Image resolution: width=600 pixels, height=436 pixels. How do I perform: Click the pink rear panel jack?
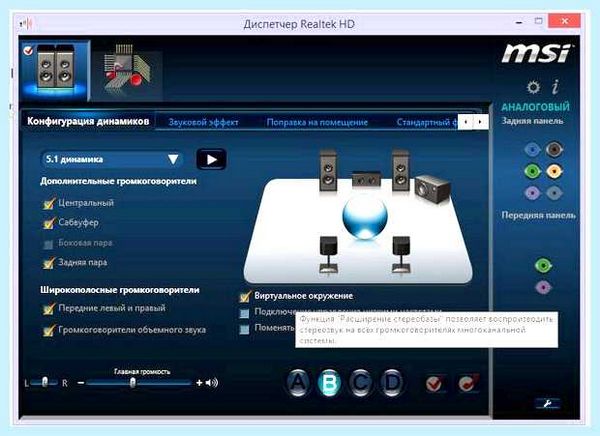click(x=532, y=193)
